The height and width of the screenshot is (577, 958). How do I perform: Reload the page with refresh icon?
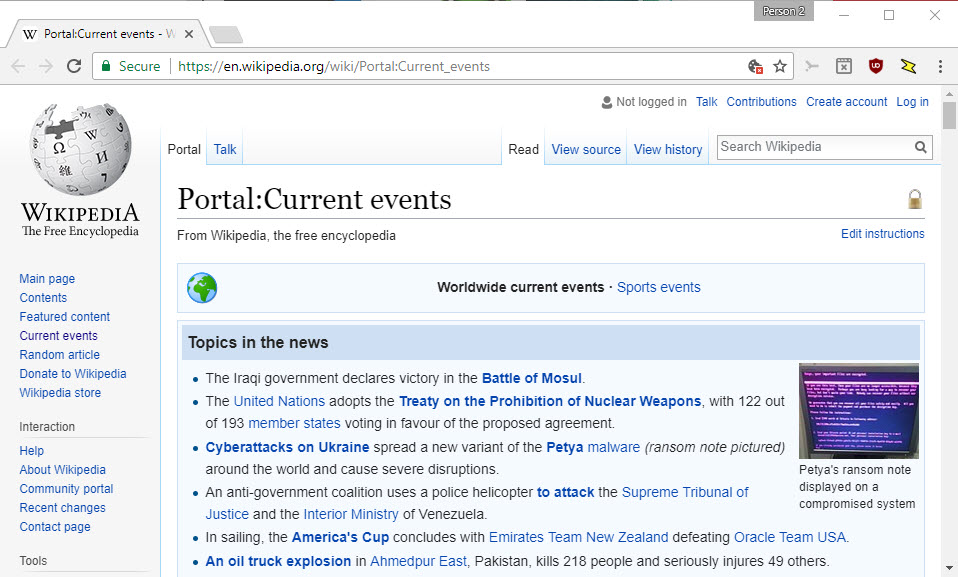pos(74,66)
